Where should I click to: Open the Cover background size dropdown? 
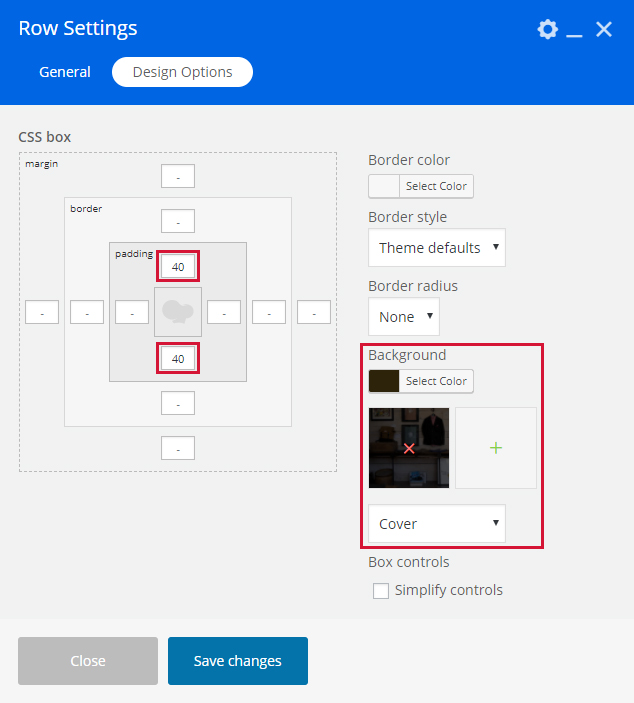pos(436,524)
